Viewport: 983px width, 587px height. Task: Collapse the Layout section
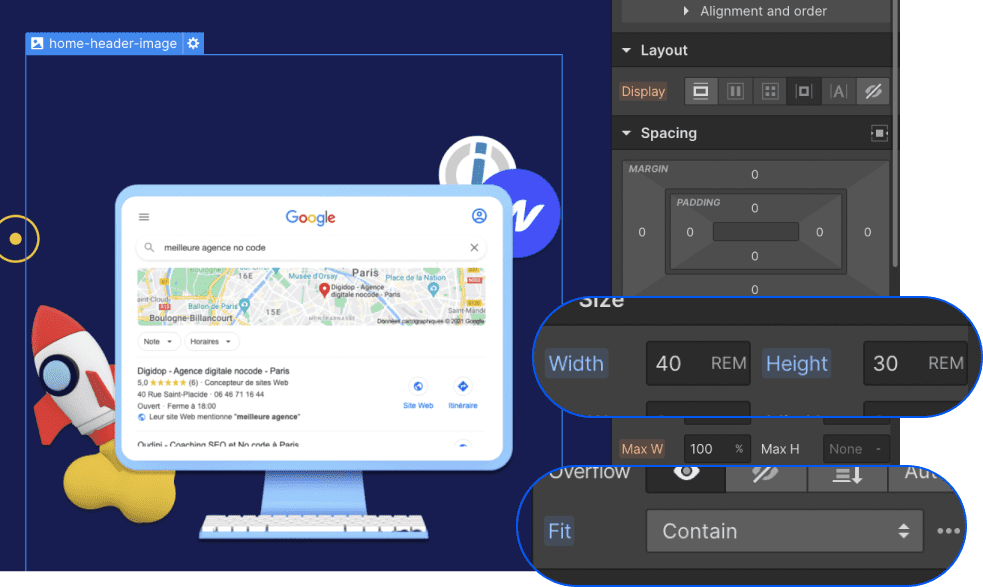[627, 50]
